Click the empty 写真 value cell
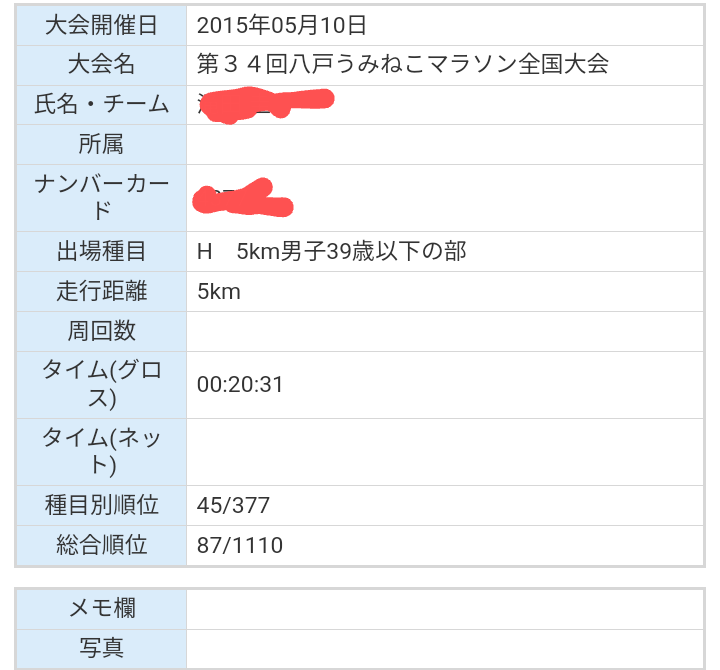 445,648
